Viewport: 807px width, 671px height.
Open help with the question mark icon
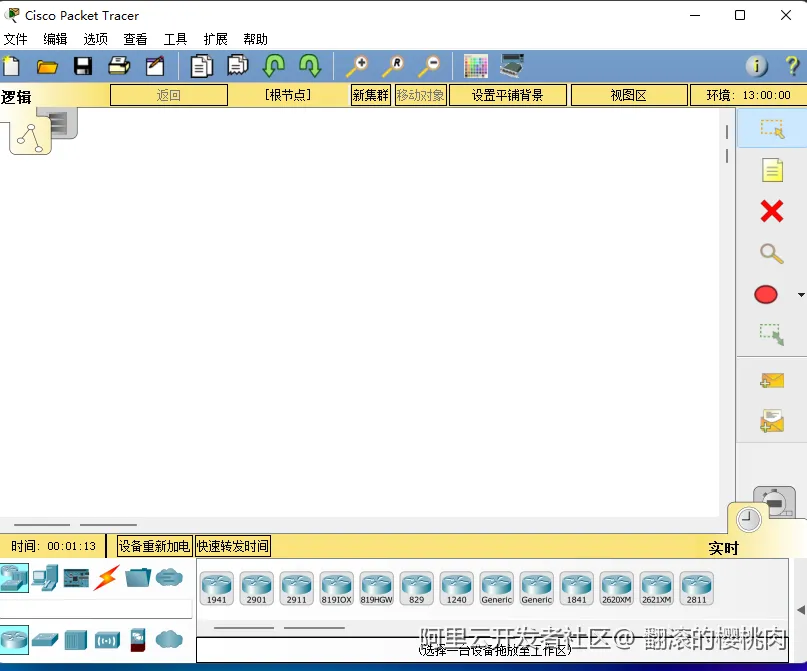point(793,66)
